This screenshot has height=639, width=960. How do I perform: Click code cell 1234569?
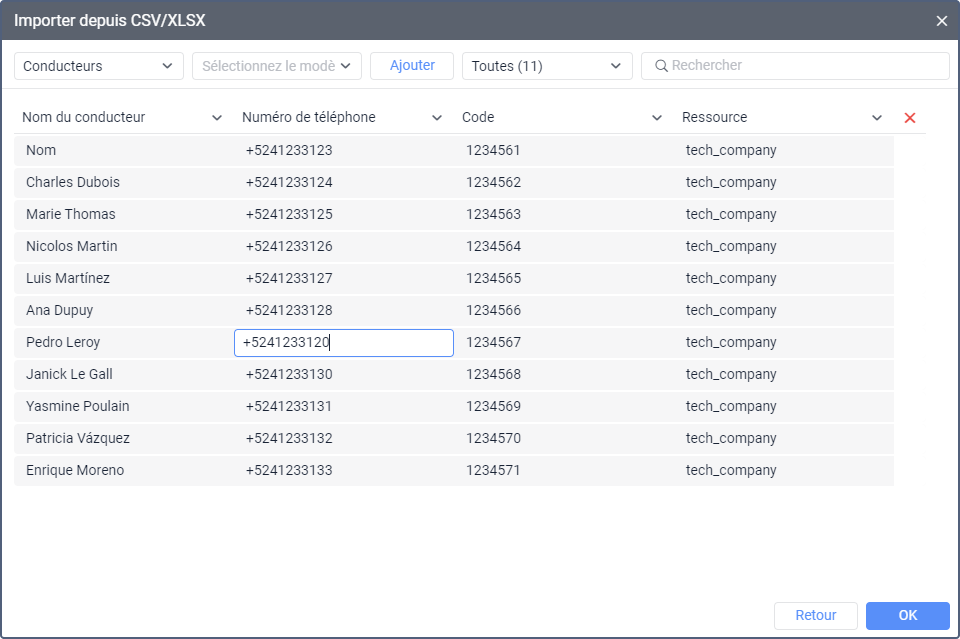coord(493,406)
